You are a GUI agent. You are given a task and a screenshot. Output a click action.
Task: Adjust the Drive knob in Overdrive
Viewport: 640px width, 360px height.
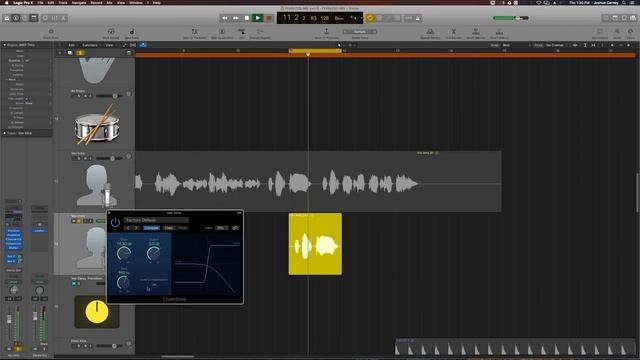point(124,253)
